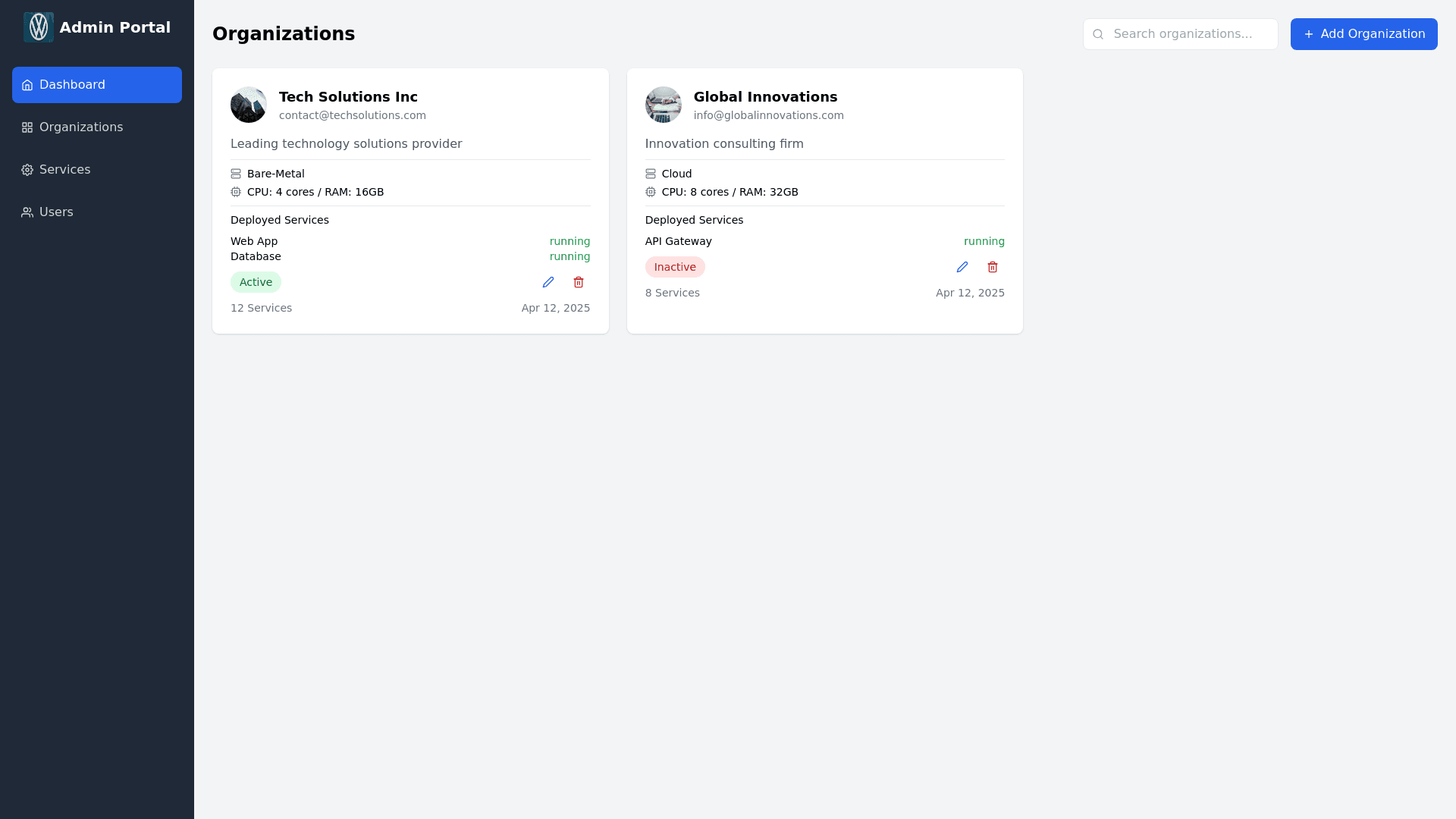Delete Global Innovations with the trash icon
Image resolution: width=1456 pixels, height=819 pixels.
(x=992, y=267)
